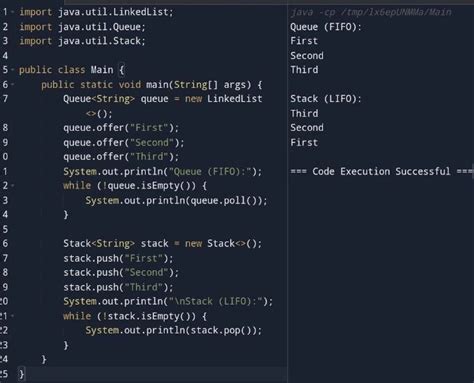Click the queue.offer("First"); line

(121, 128)
